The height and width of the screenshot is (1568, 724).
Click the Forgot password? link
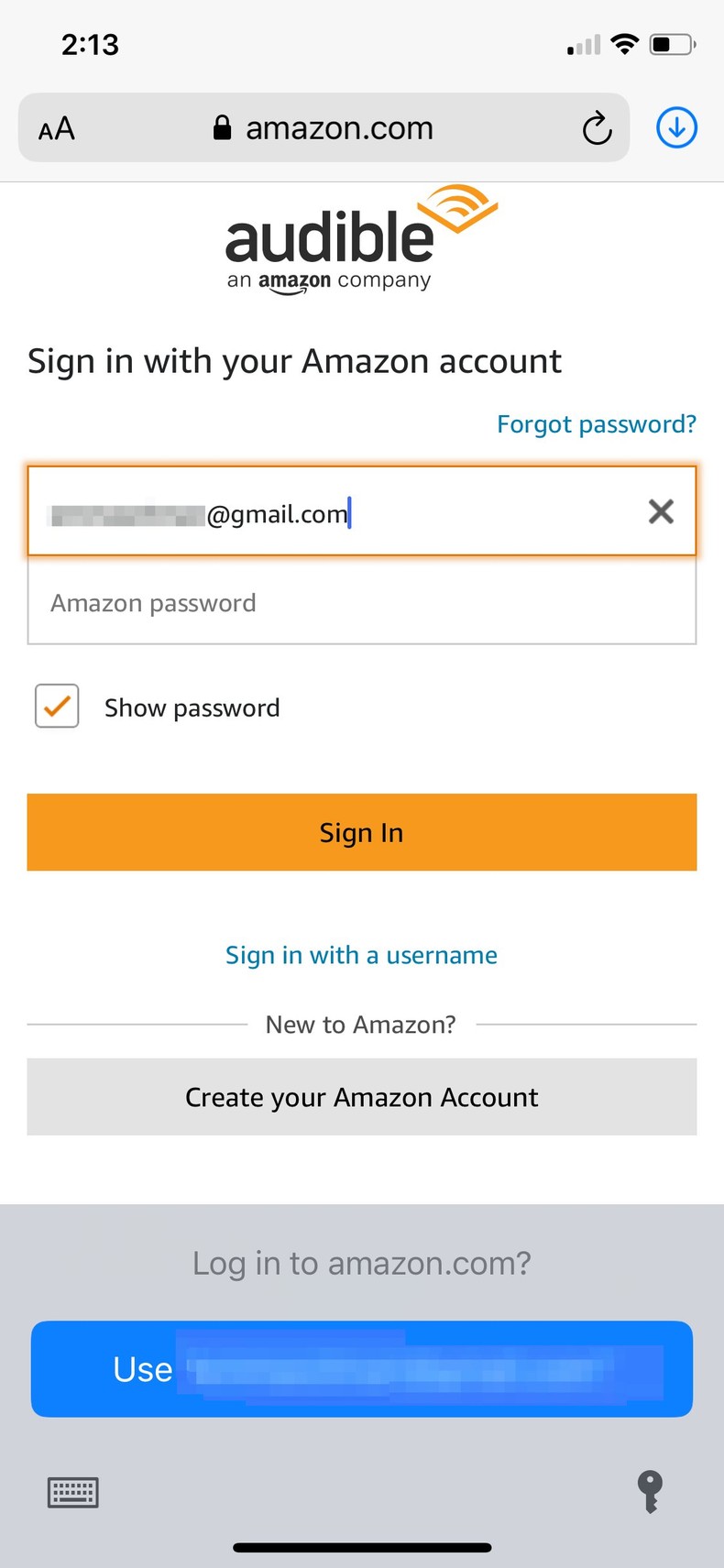click(x=596, y=424)
